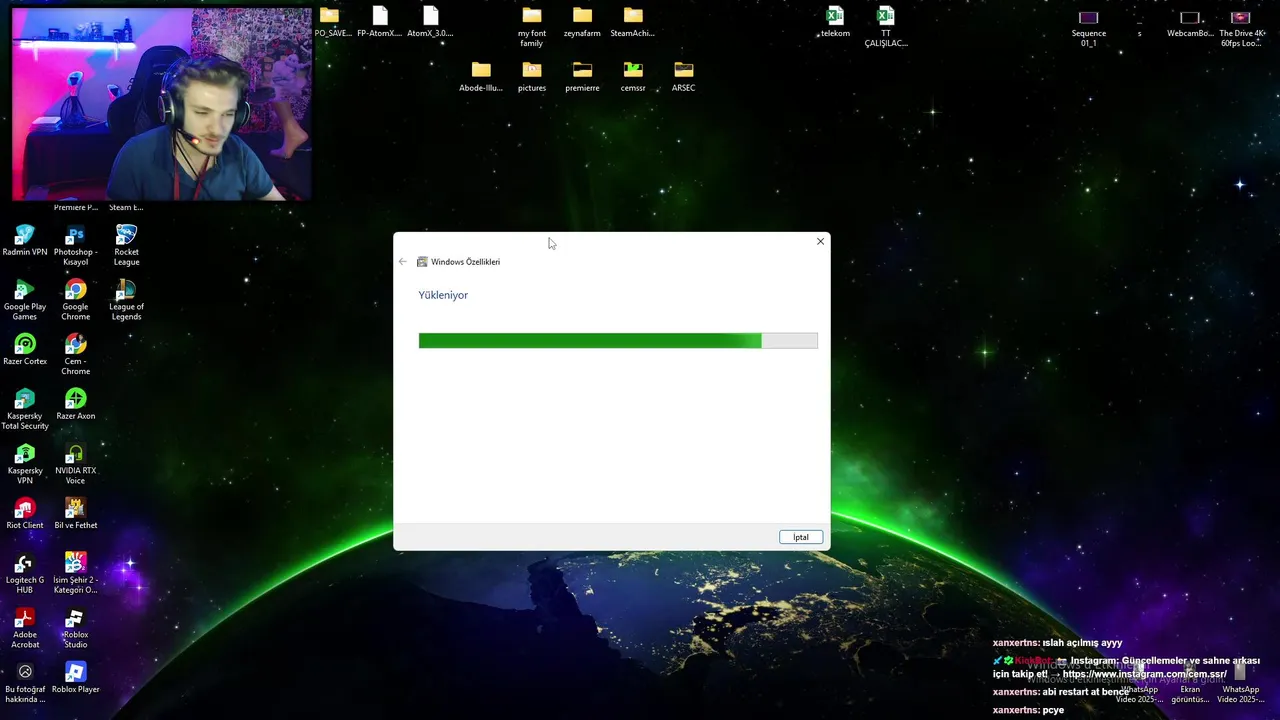This screenshot has width=1280, height=720.
Task: Select the Google Play Games icon
Action: click(25, 300)
